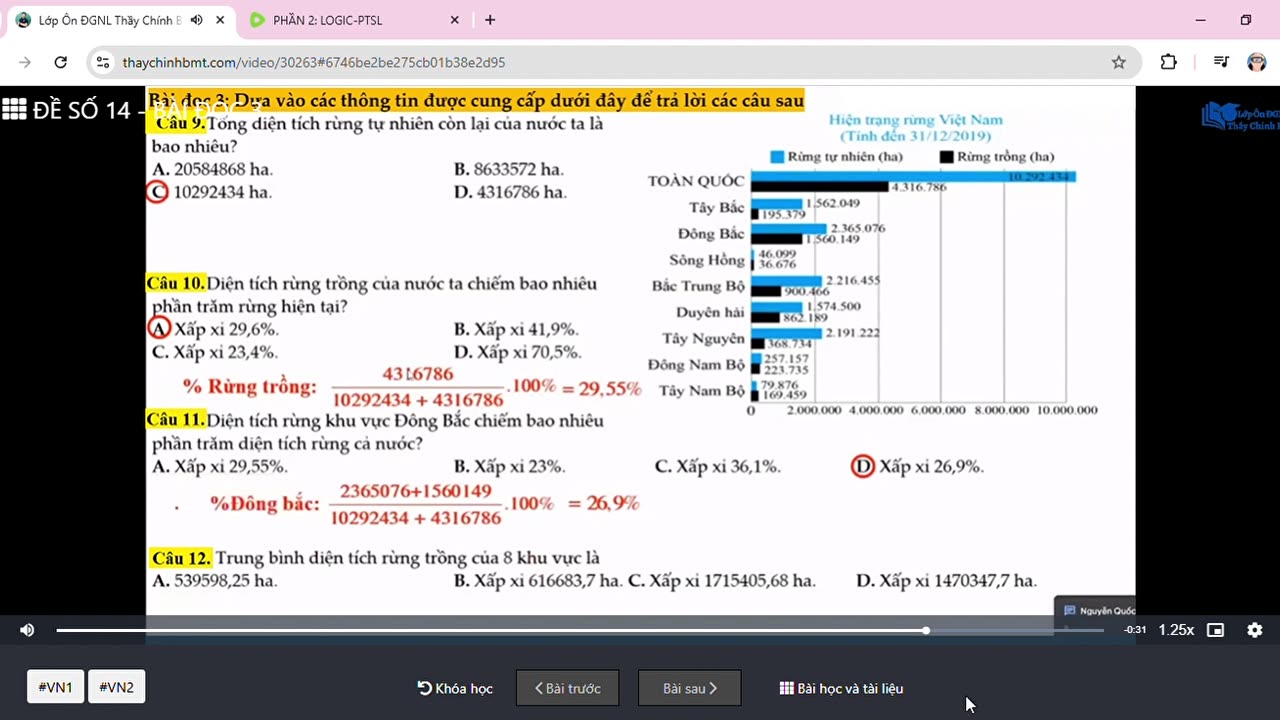
Task: Open a new browser tab
Action: pyautogui.click(x=490, y=20)
